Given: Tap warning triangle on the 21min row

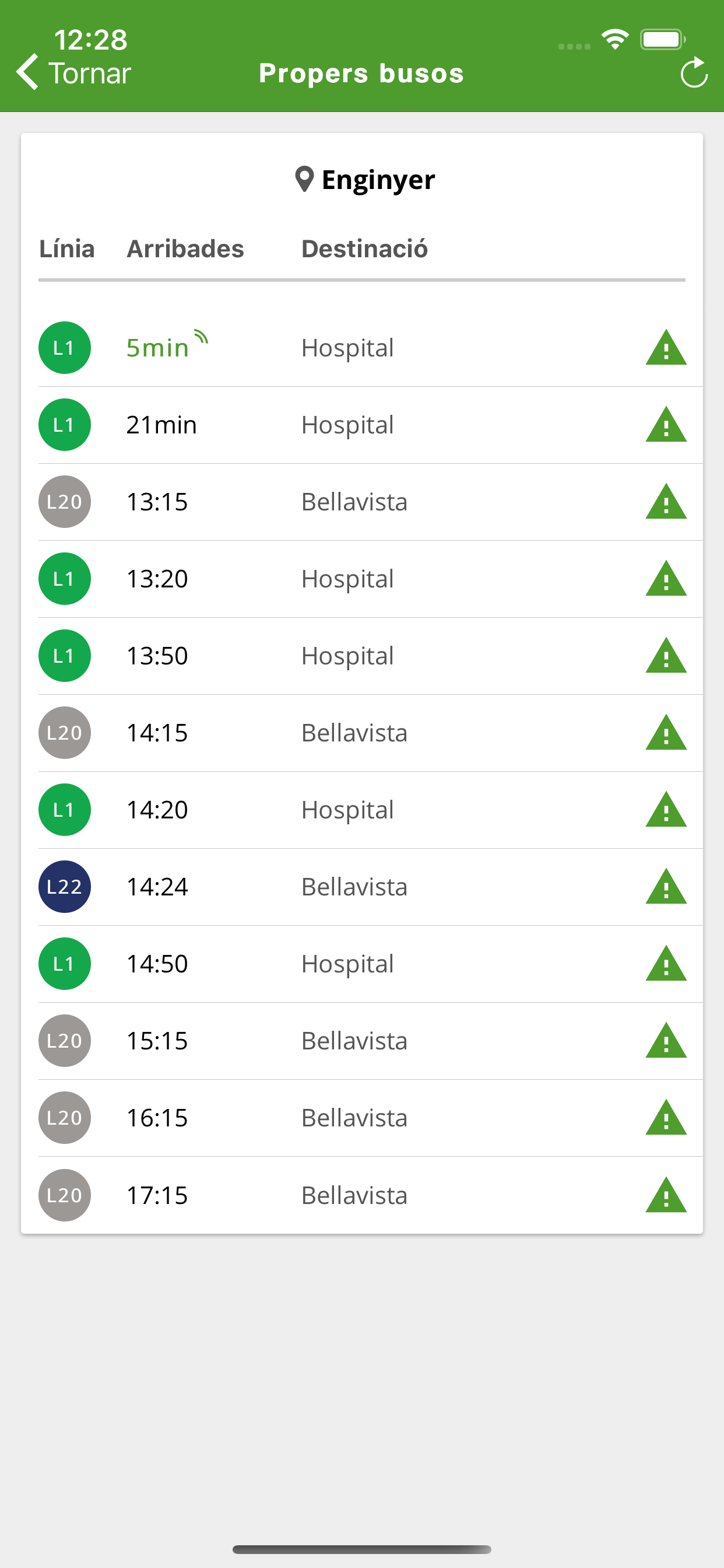Looking at the screenshot, I should pyautogui.click(x=666, y=424).
